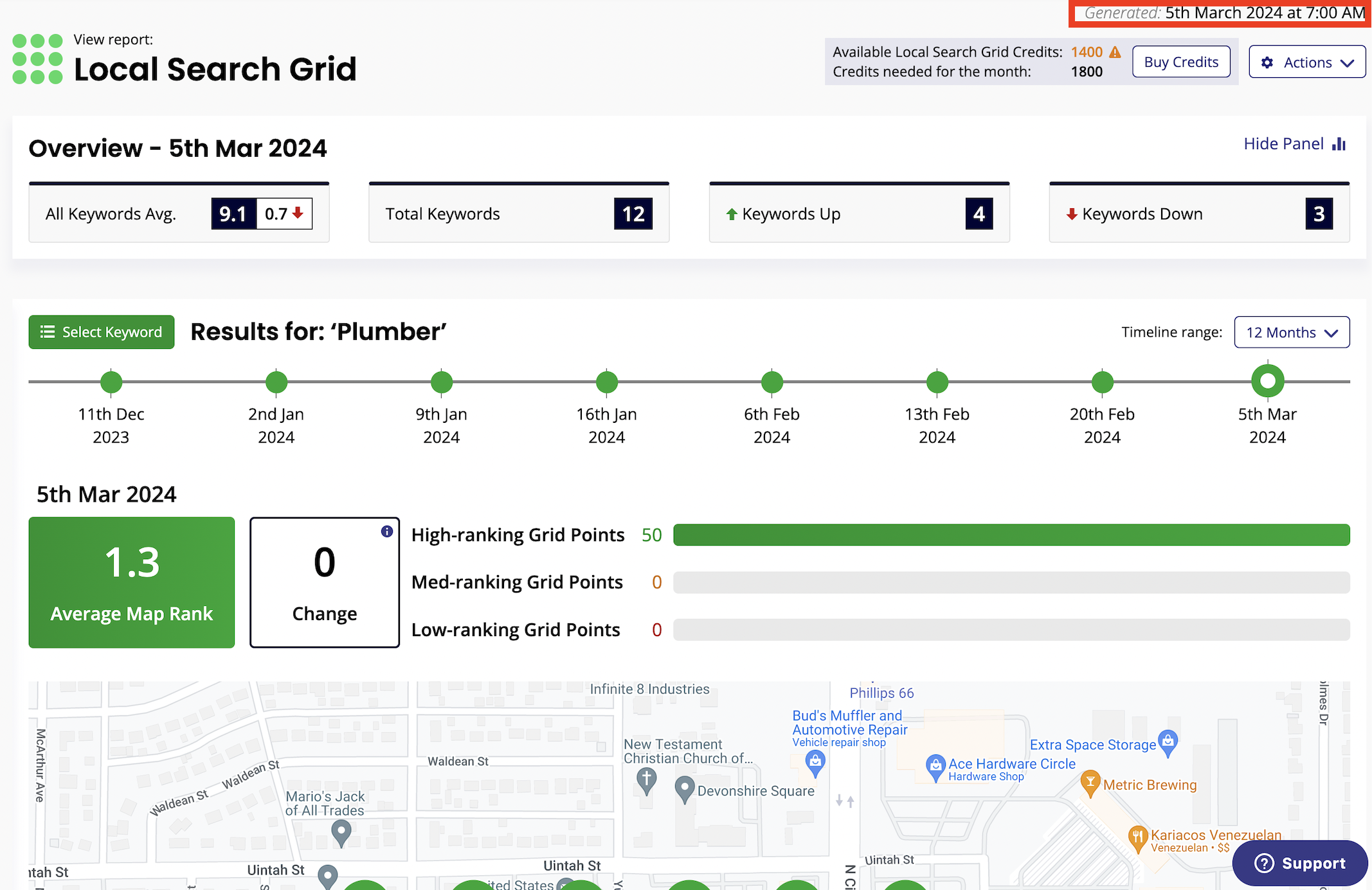The height and width of the screenshot is (890, 1372).
Task: Click the info icon in Change box
Action: [x=386, y=531]
